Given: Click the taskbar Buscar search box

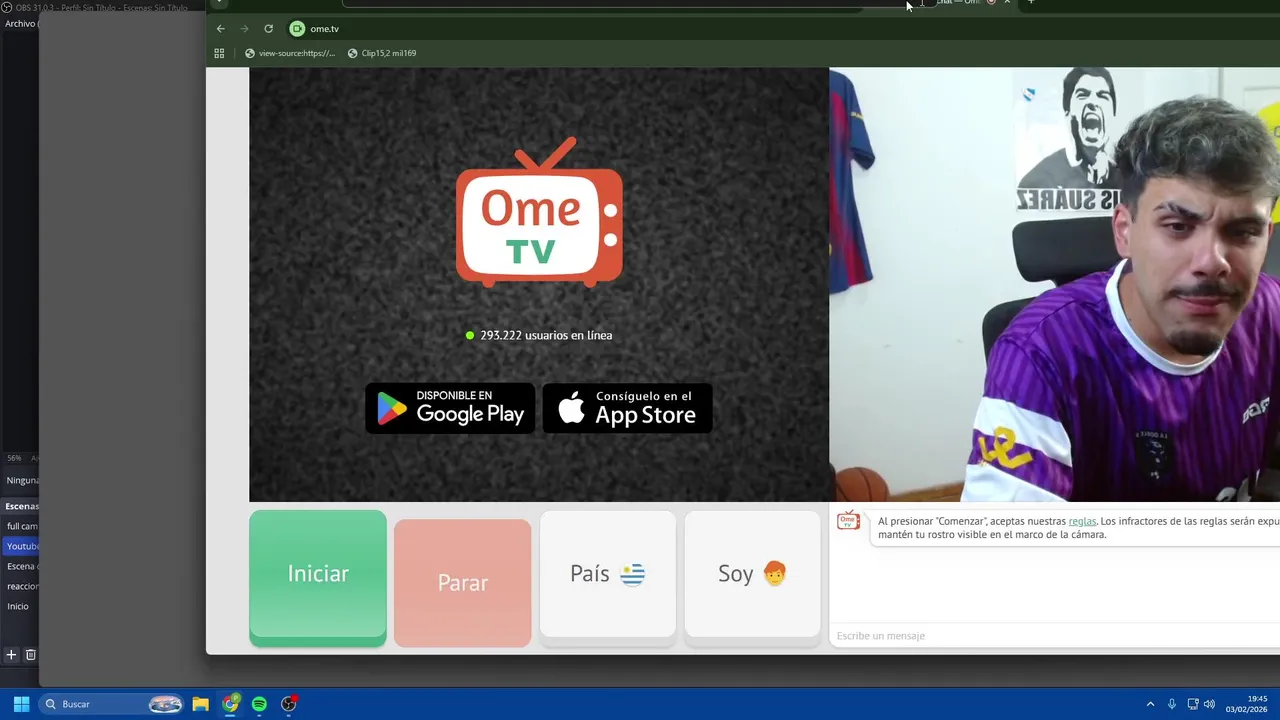Looking at the screenshot, I should (113, 704).
